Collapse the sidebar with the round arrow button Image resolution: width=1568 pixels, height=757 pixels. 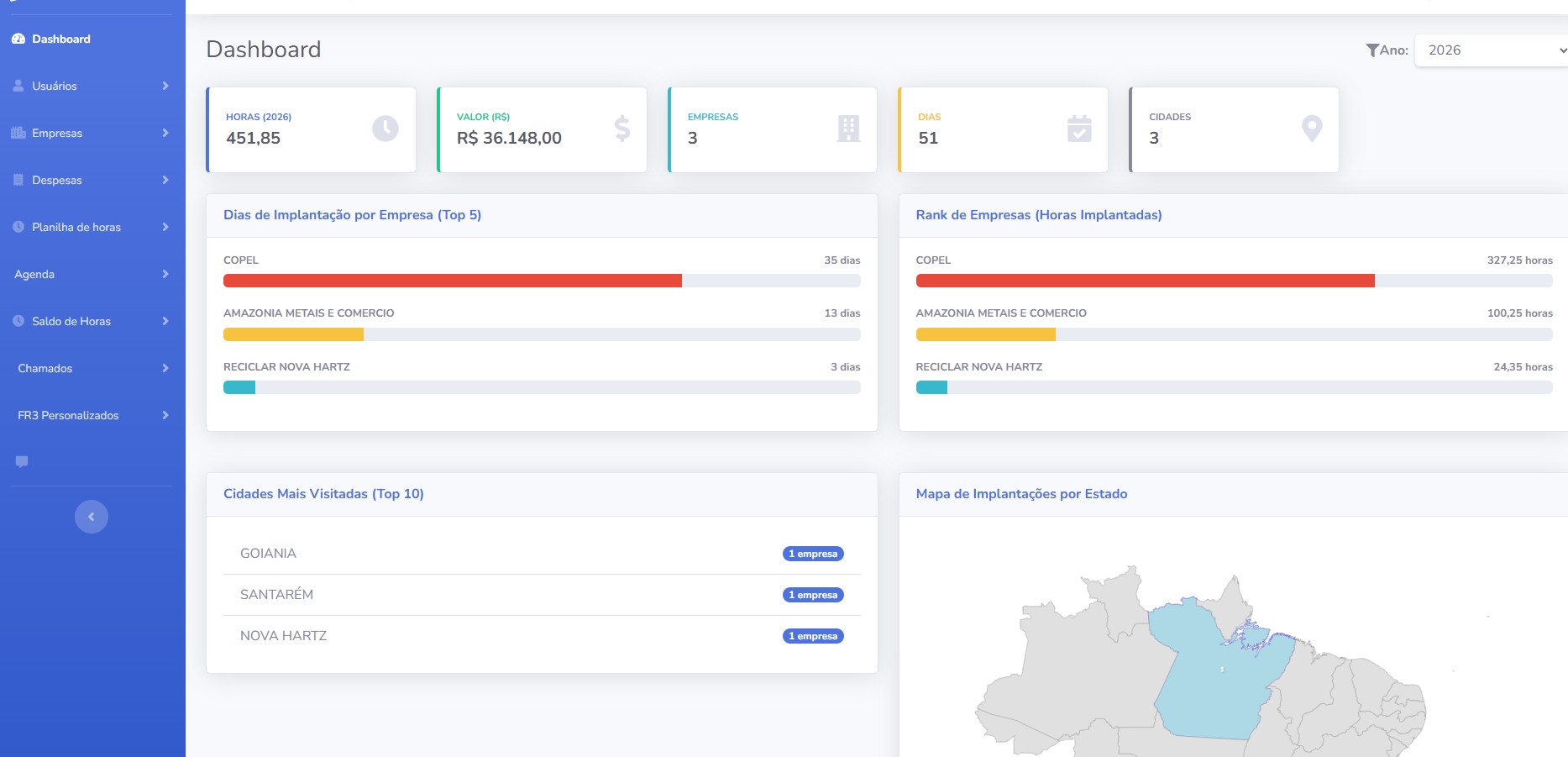92,517
